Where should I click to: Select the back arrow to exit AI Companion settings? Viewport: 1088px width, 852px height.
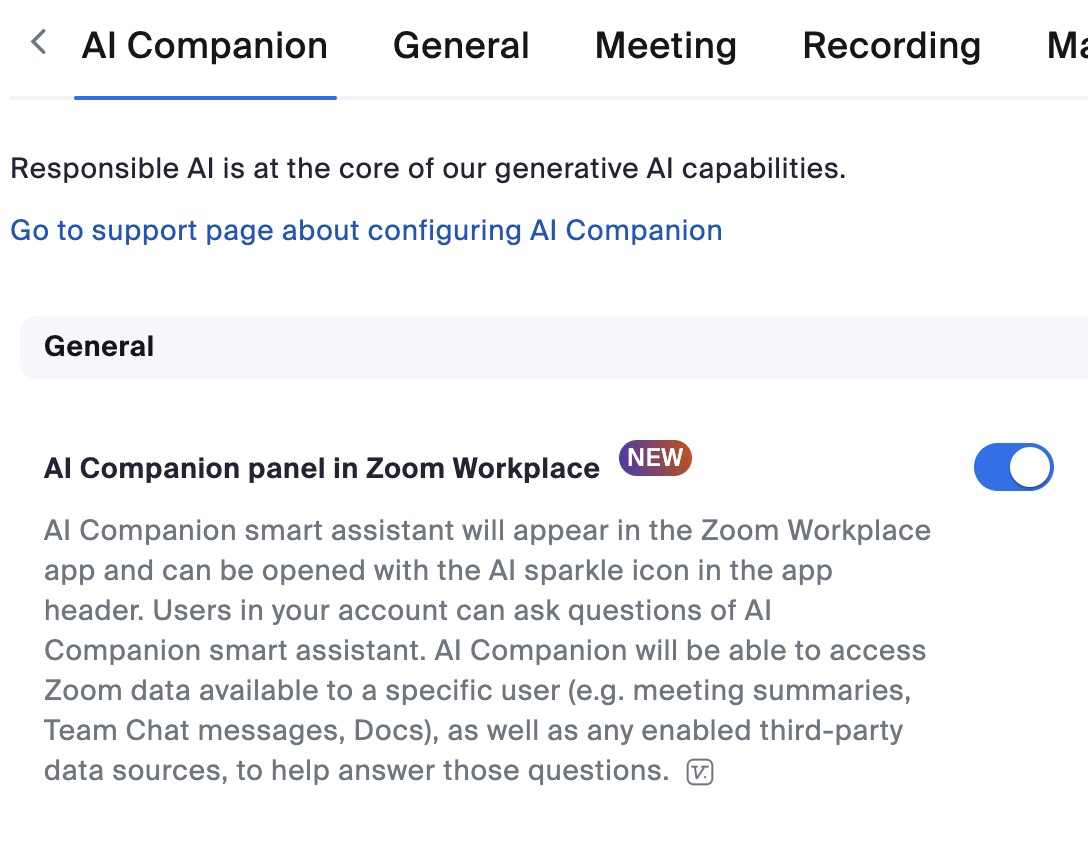tap(36, 43)
